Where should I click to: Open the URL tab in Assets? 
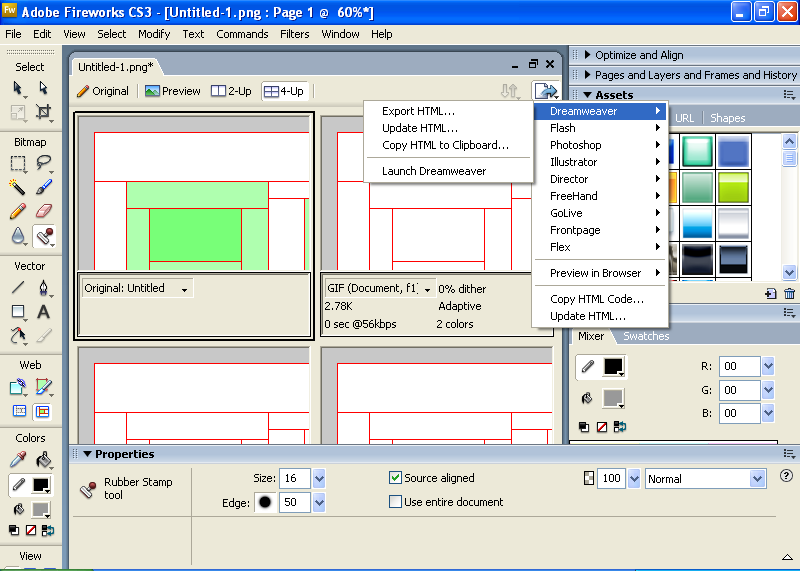(684, 118)
